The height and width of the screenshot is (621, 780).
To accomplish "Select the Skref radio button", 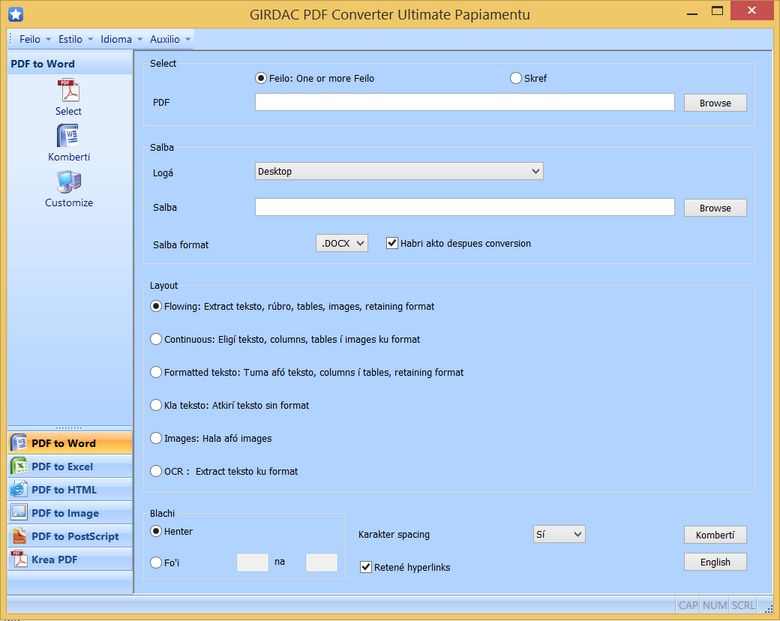I will (x=516, y=78).
